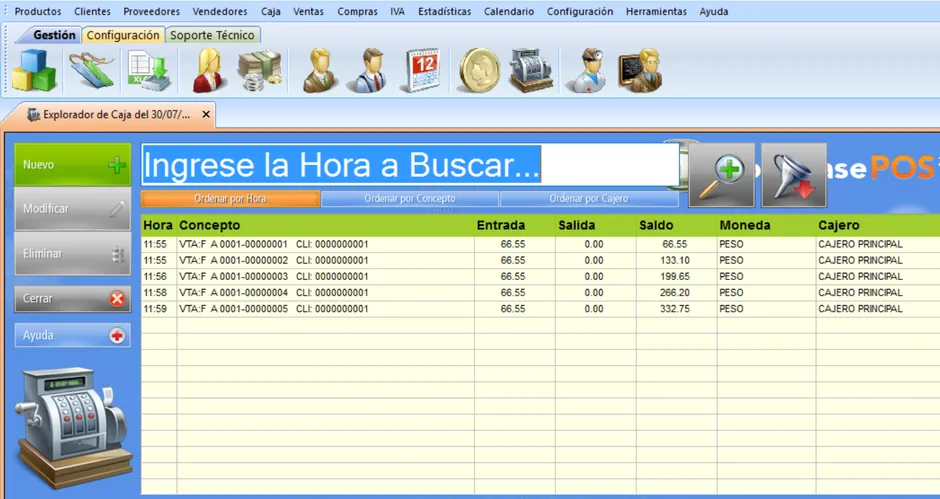Click the 11:58 hour cell
The width and height of the screenshot is (940, 499).
(x=155, y=293)
